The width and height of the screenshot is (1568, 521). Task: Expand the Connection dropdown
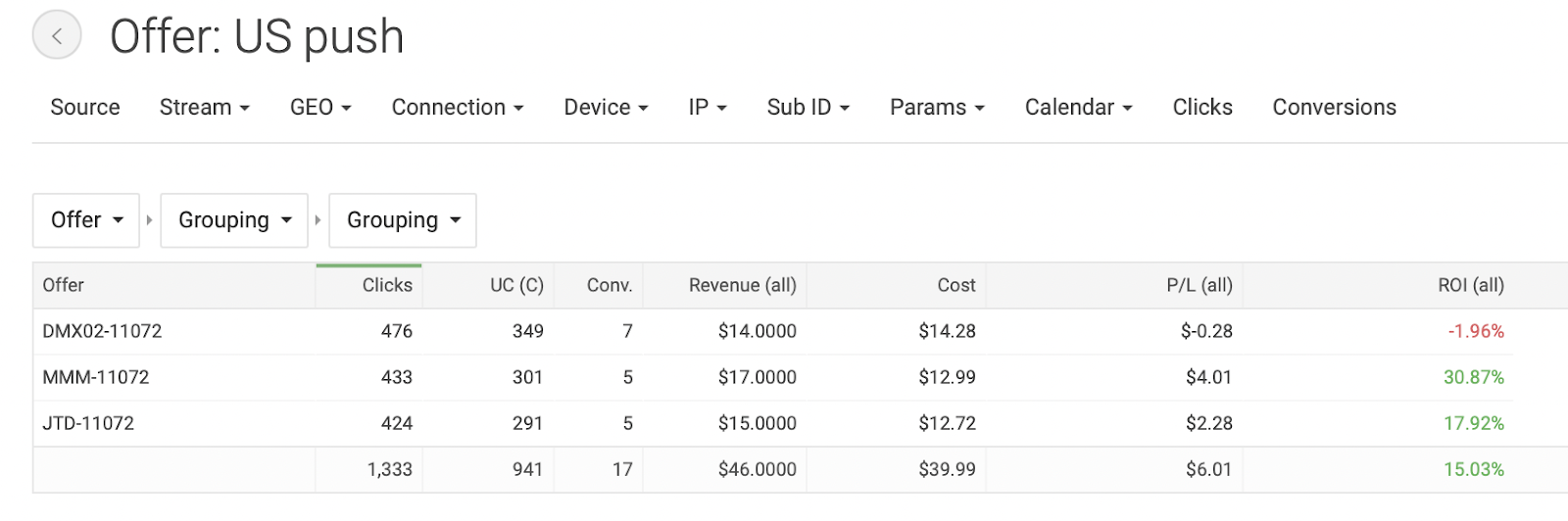pyautogui.click(x=457, y=108)
